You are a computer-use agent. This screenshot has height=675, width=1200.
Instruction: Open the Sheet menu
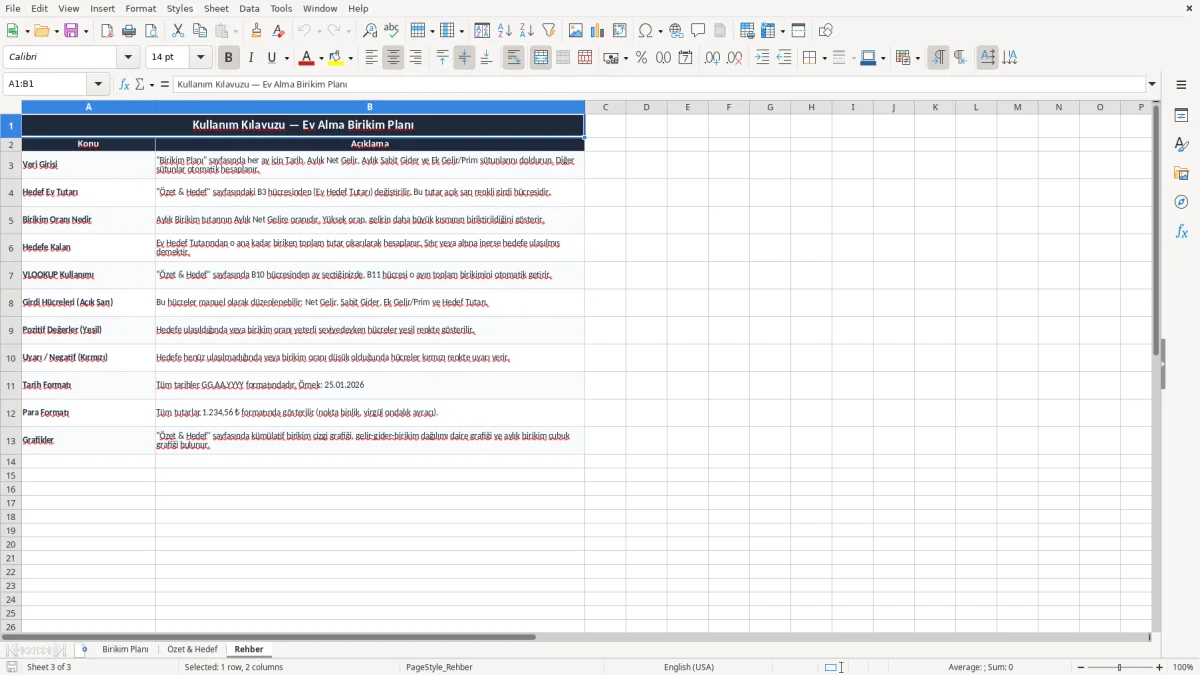[x=216, y=8]
